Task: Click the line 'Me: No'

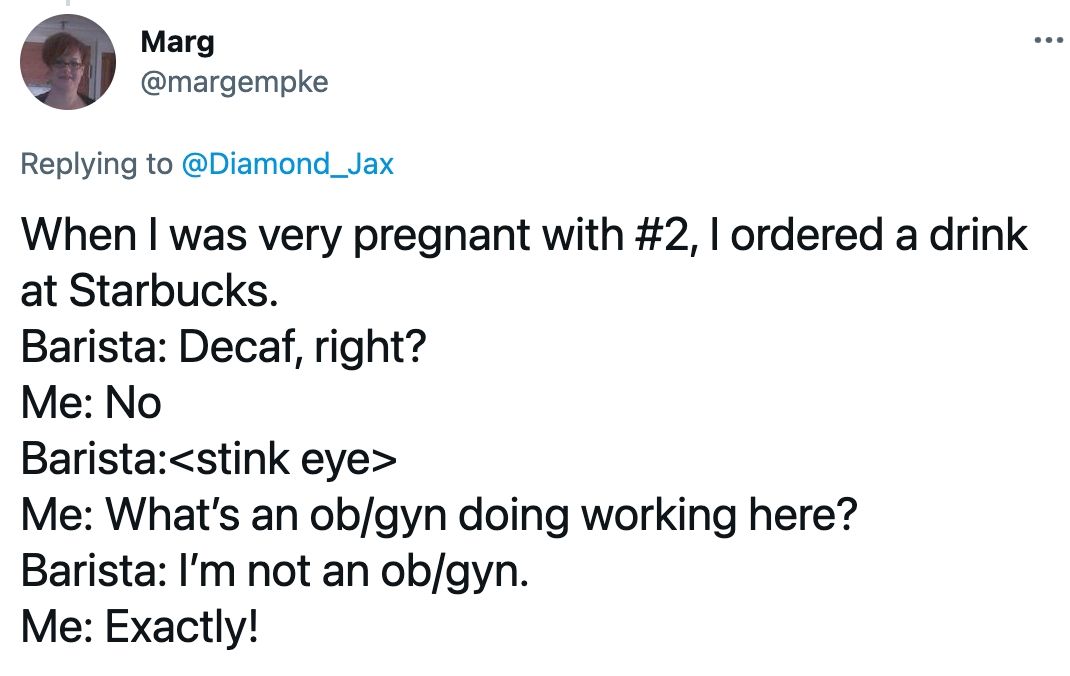Action: (x=91, y=403)
